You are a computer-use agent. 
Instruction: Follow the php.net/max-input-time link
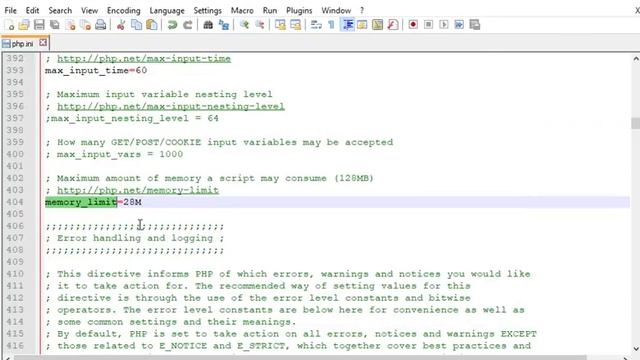coord(144,58)
